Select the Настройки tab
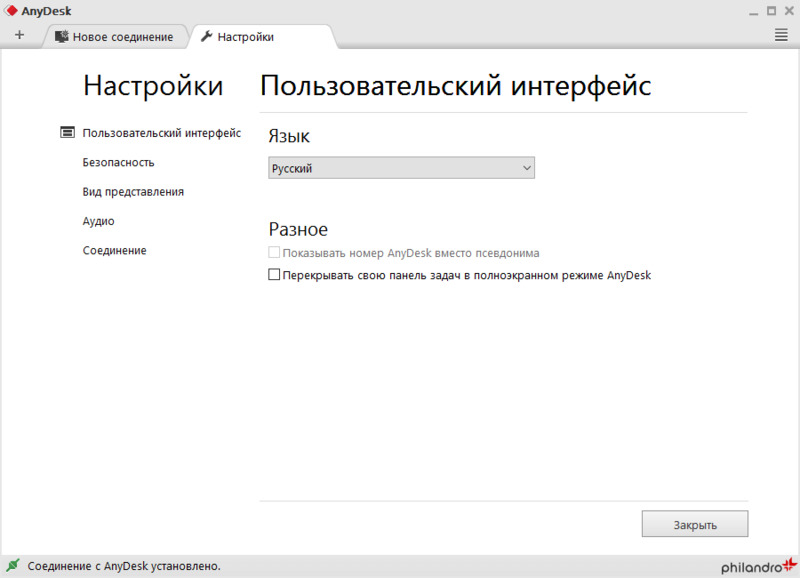 [263, 37]
